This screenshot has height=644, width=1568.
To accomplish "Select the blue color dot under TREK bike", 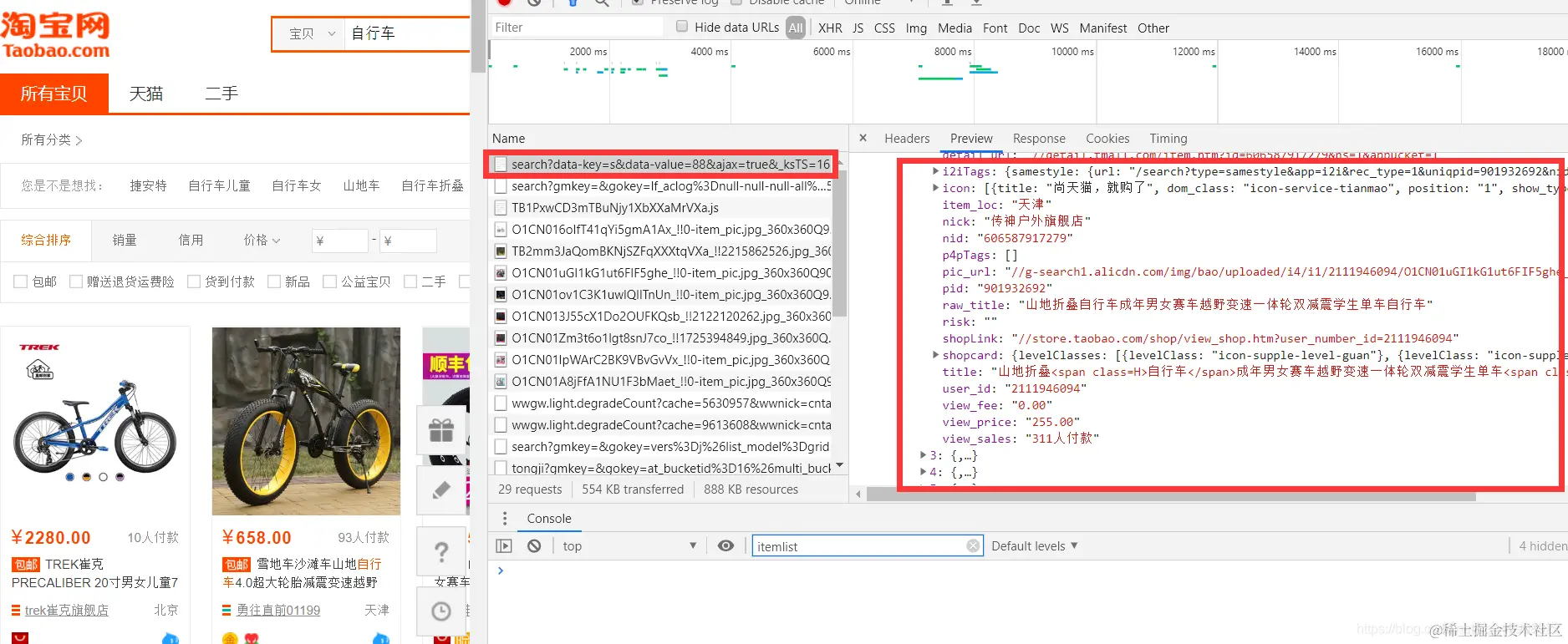I will [70, 477].
